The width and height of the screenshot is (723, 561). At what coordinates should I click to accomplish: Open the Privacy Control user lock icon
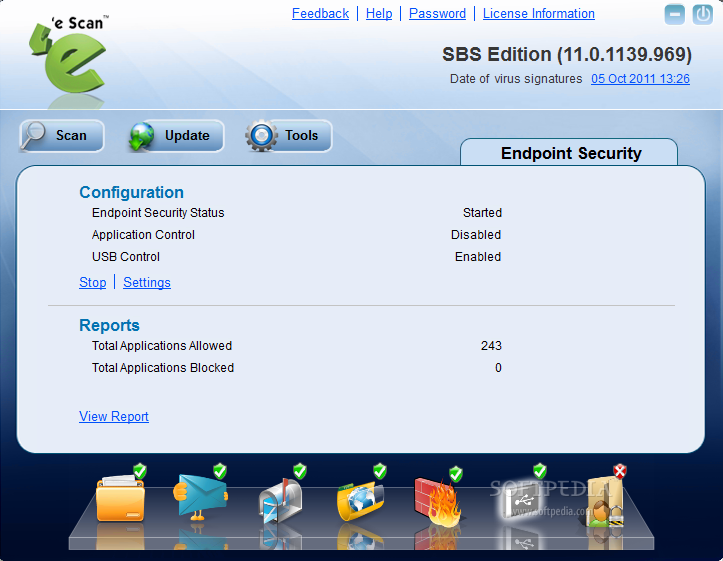604,502
